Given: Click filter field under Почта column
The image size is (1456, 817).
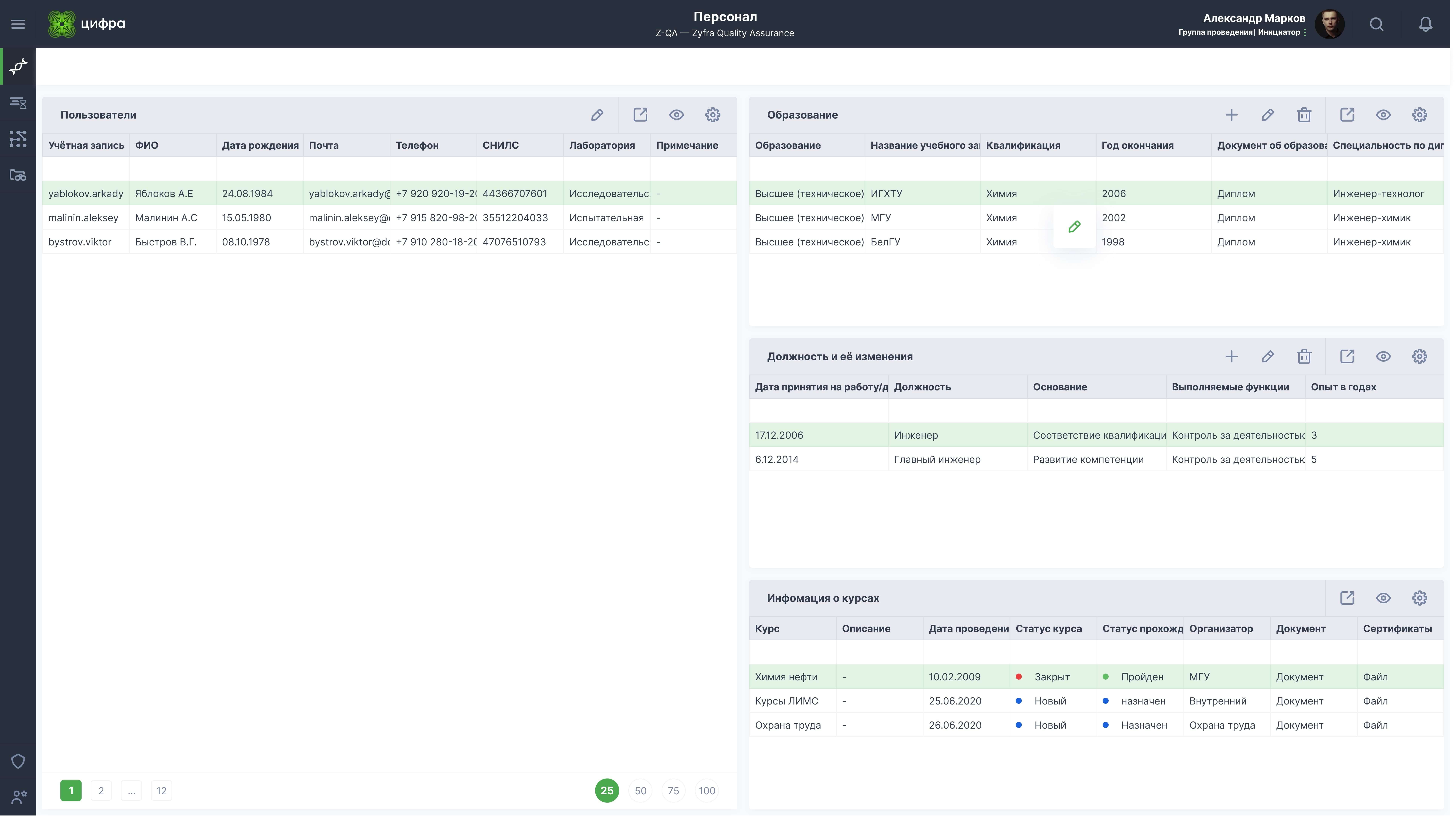Looking at the screenshot, I should coord(346,169).
